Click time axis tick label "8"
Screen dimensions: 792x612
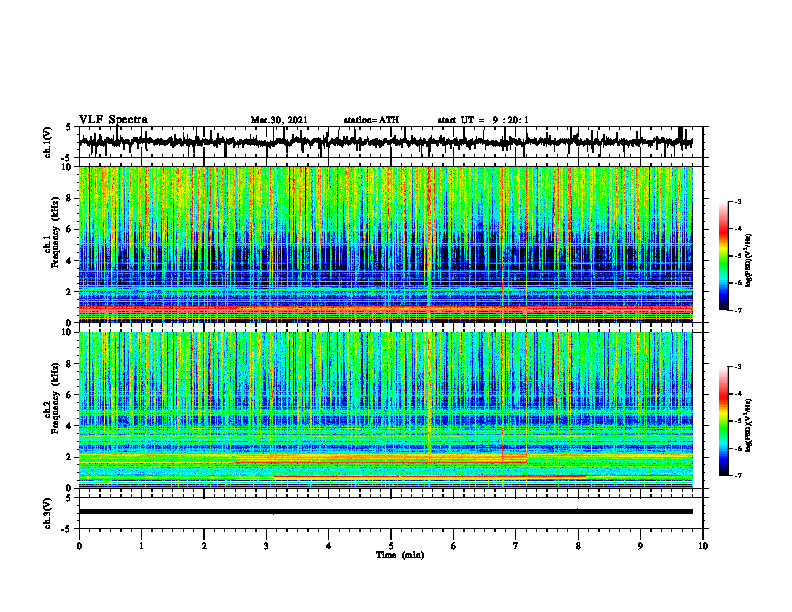tap(578, 546)
